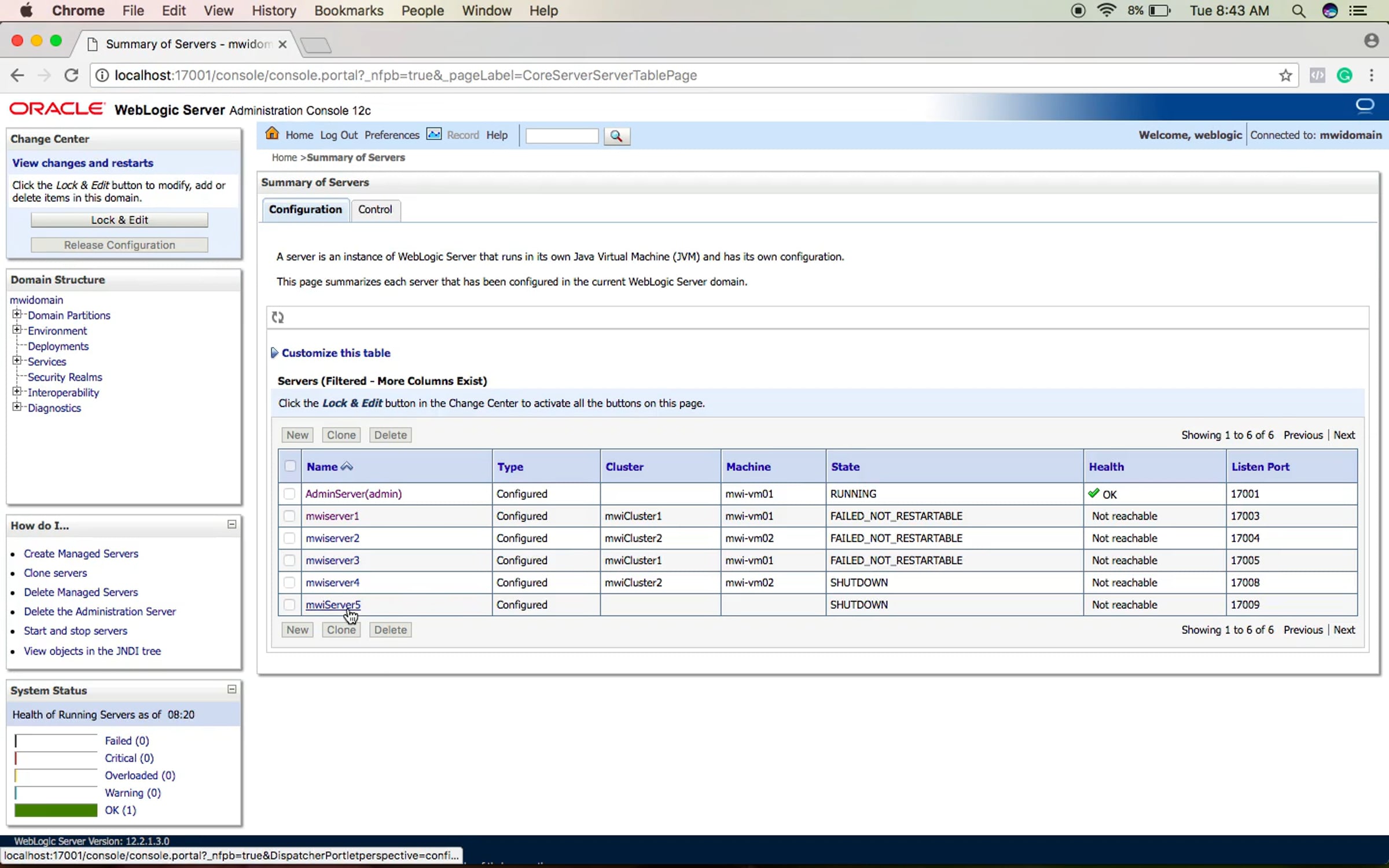Collapse the How do I panel

[x=231, y=524]
